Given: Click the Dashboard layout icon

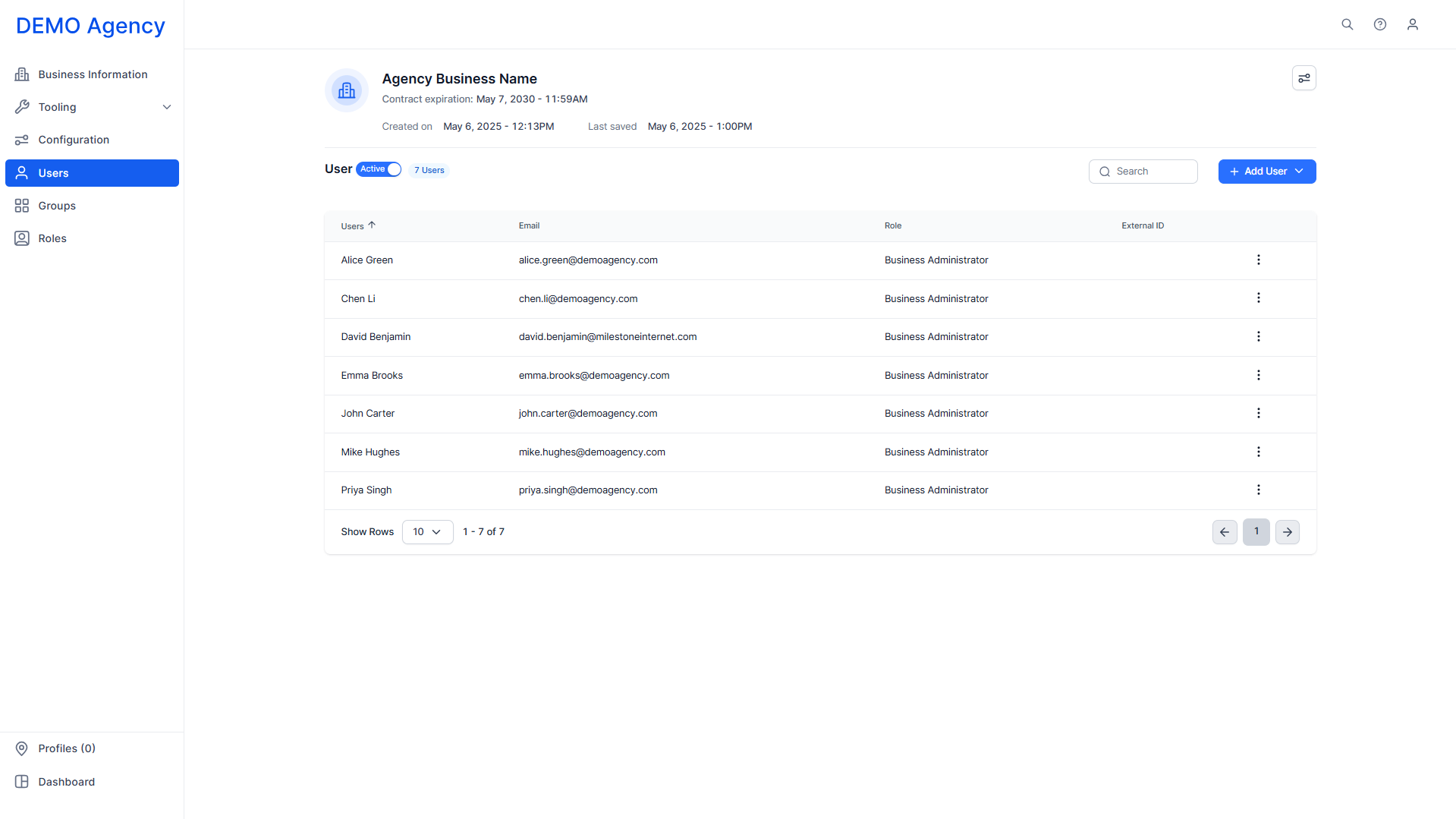Looking at the screenshot, I should [x=22, y=782].
